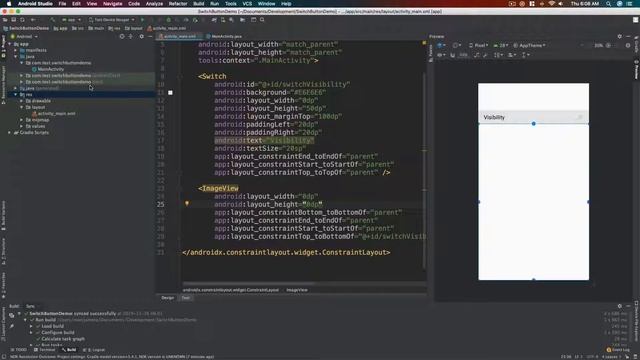Image resolution: width=640 pixels, height=360 pixels.
Task: Expand the Configure build step
Action: click(x=31, y=332)
